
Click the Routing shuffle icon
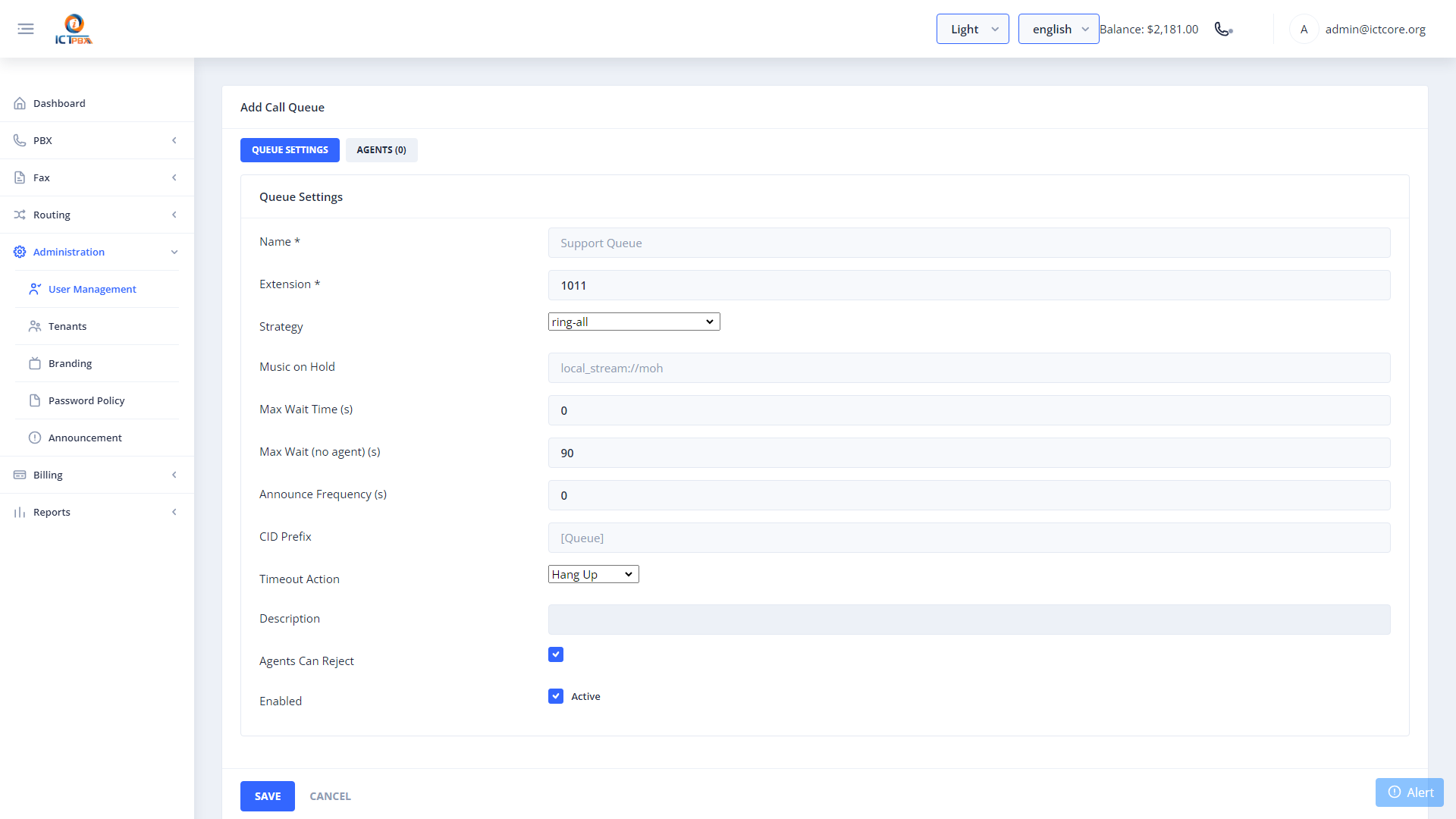click(x=20, y=215)
